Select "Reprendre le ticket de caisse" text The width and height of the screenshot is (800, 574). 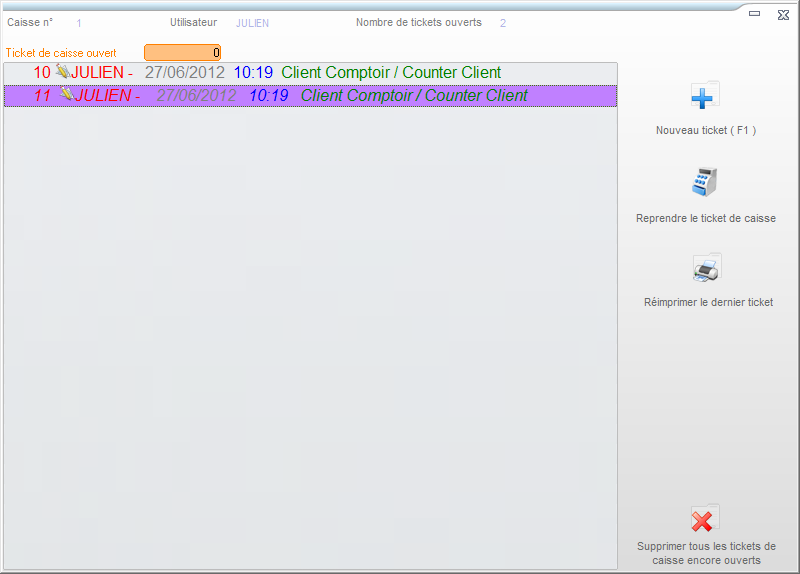[x=705, y=218]
